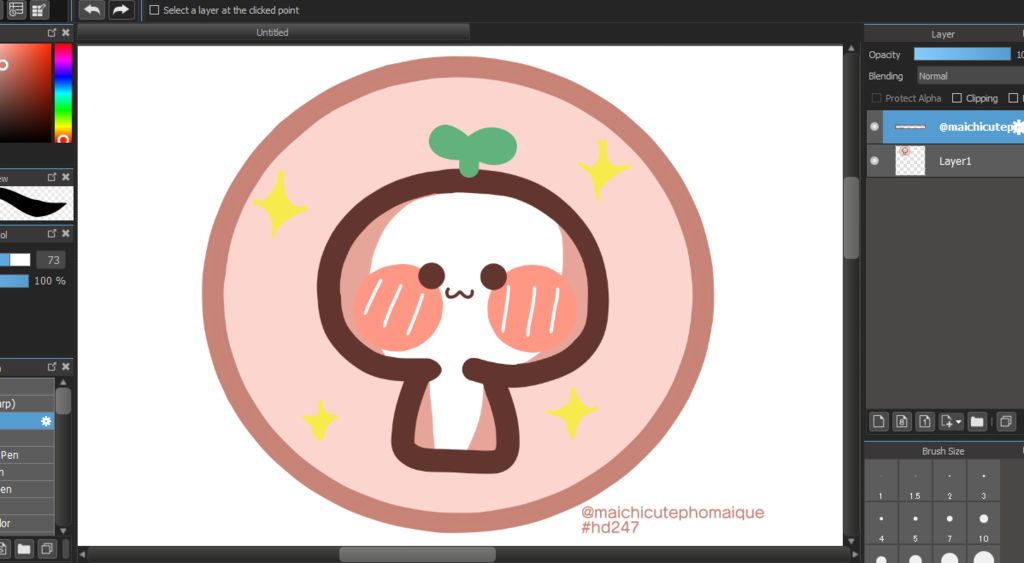
Task: Choose brush size 1
Action: pyautogui.click(x=881, y=482)
